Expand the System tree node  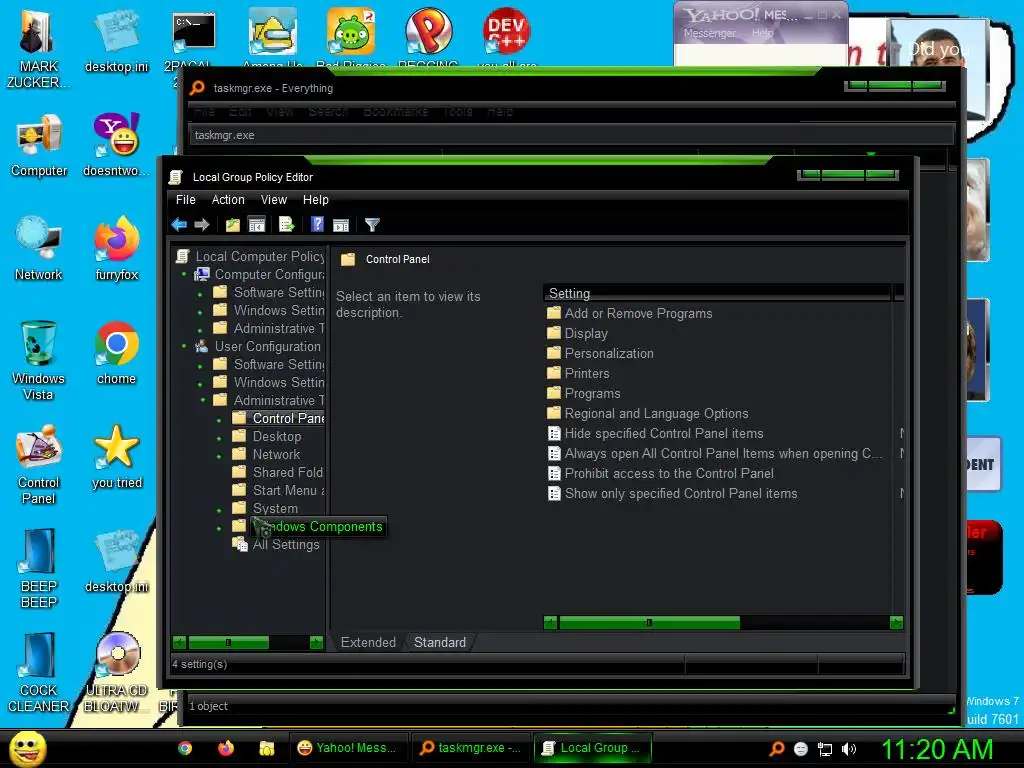coord(219,510)
